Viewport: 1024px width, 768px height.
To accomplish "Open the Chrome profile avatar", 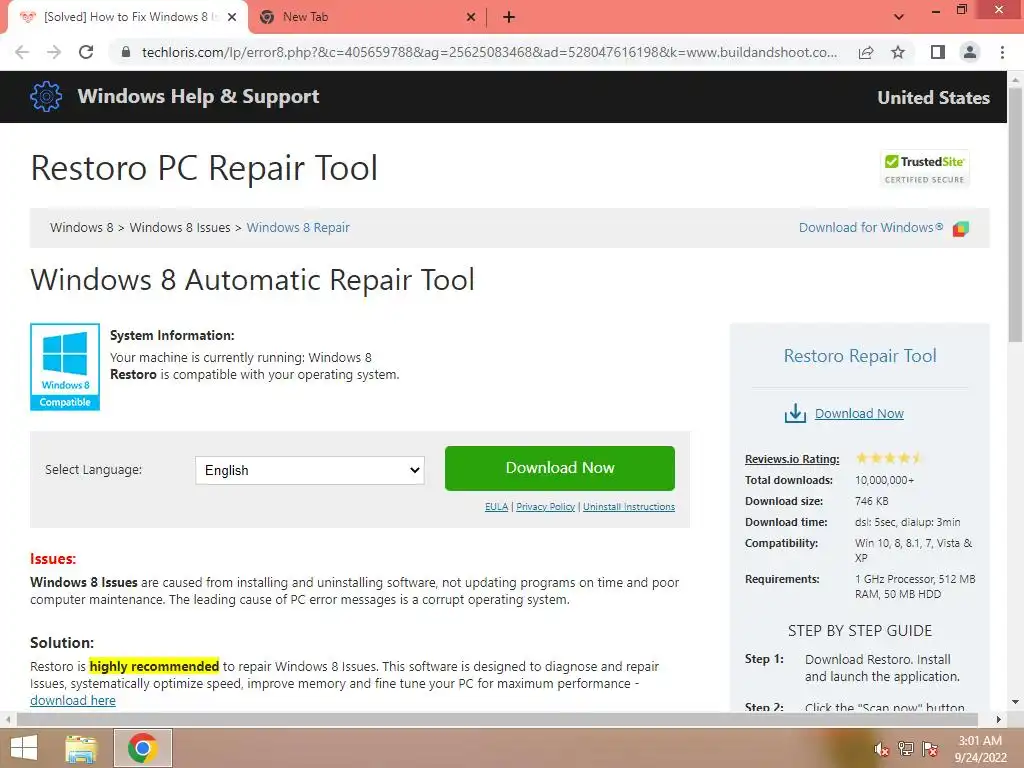I will [970, 52].
